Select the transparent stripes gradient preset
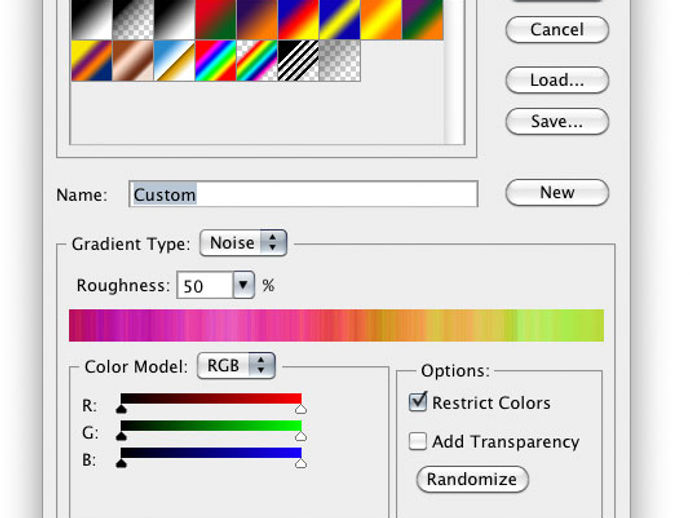This screenshot has height=518, width=690. click(298, 61)
